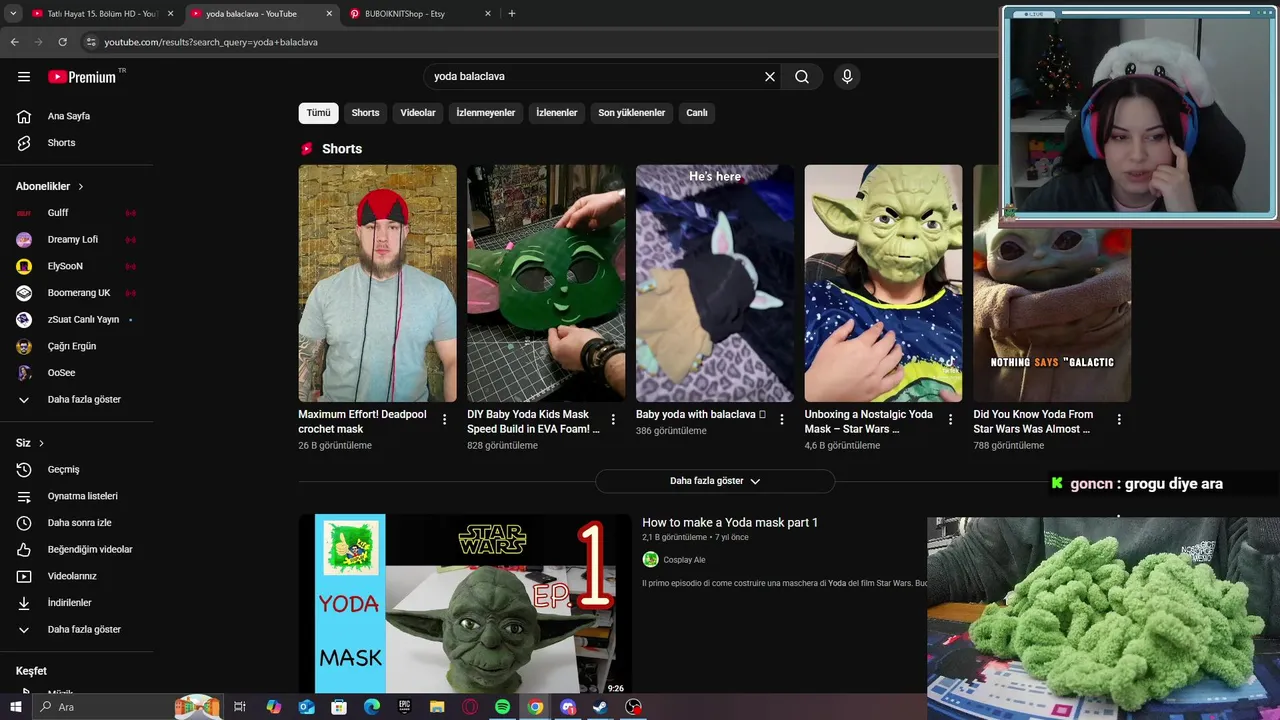
Task: Select the Son yüklenenler filter chip
Action: click(632, 113)
